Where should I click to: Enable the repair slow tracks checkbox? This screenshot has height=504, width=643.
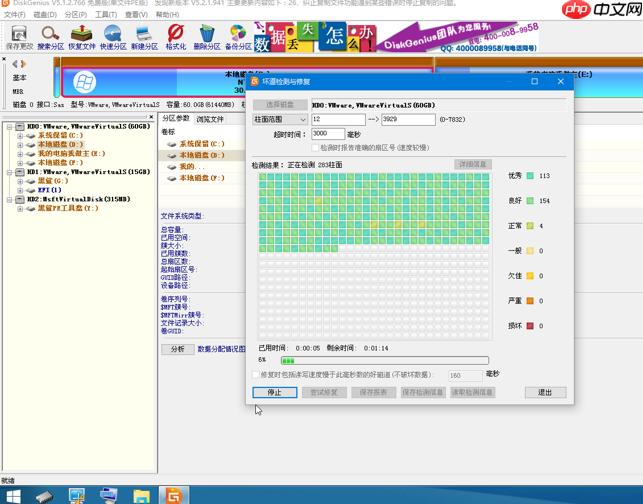point(256,375)
